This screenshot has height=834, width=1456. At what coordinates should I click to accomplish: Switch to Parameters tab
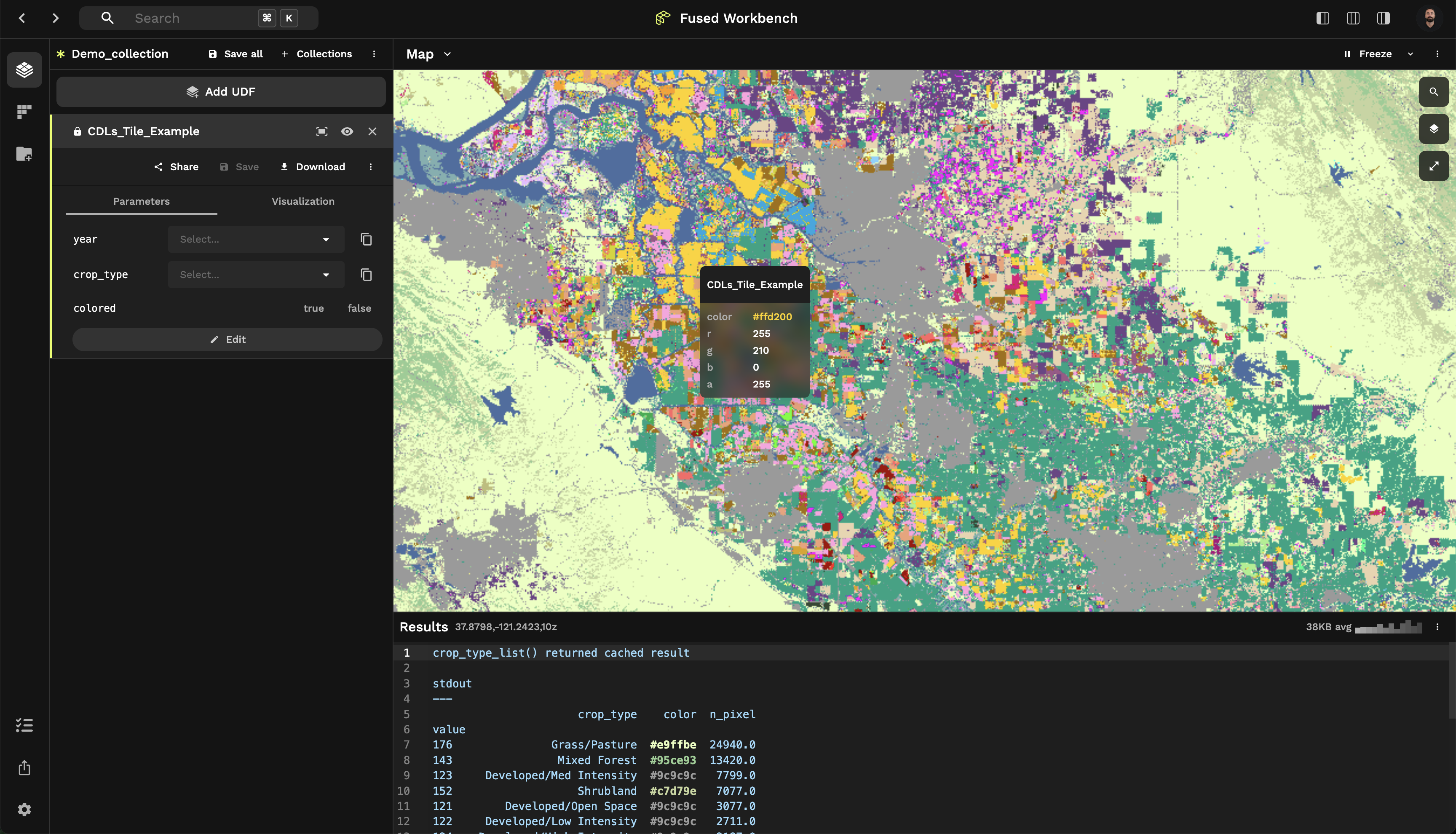142,202
